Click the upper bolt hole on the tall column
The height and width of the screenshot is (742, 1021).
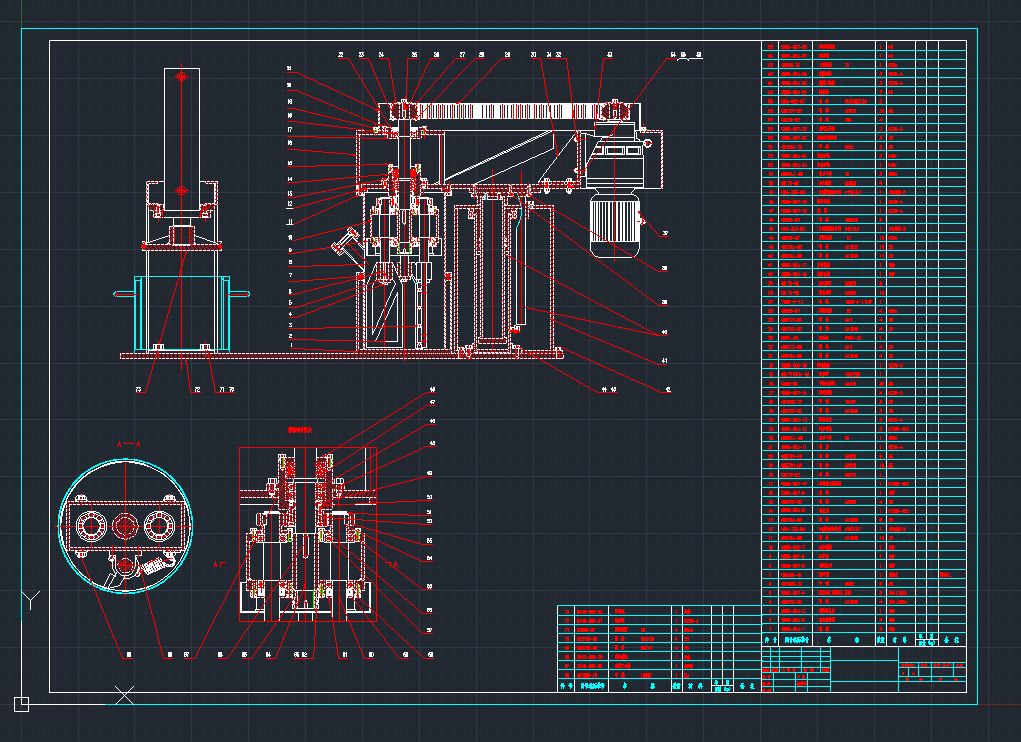[x=181, y=76]
